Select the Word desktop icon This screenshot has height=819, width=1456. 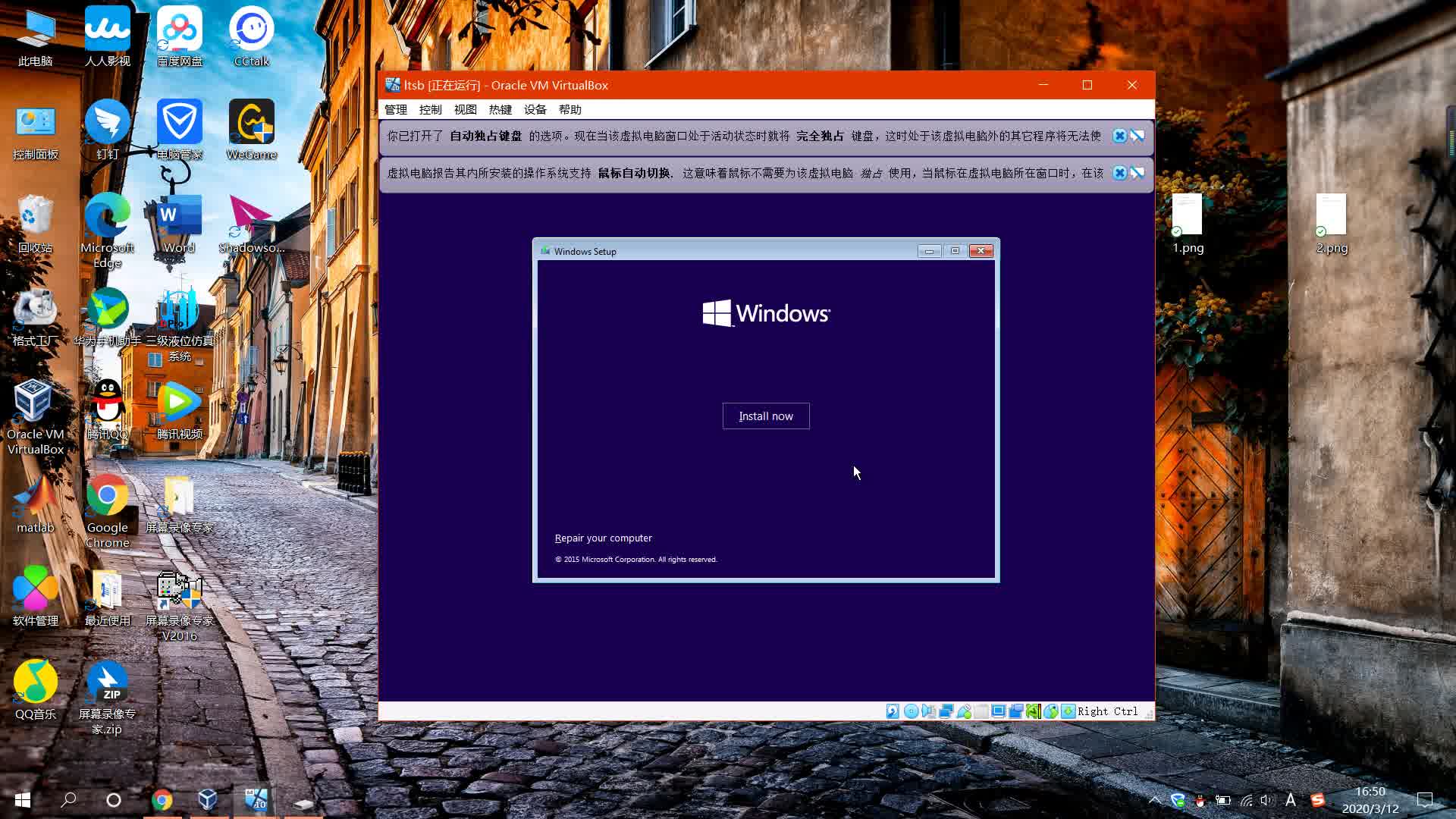[x=180, y=224]
